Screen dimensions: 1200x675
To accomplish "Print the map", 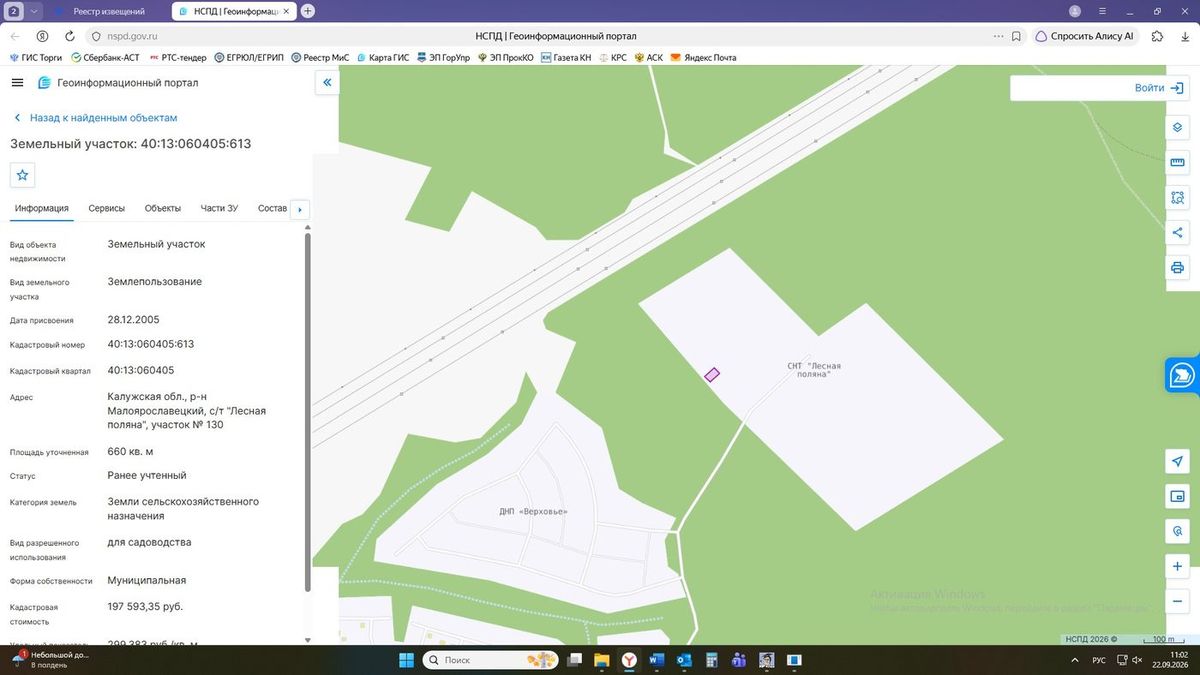I will click(1177, 268).
